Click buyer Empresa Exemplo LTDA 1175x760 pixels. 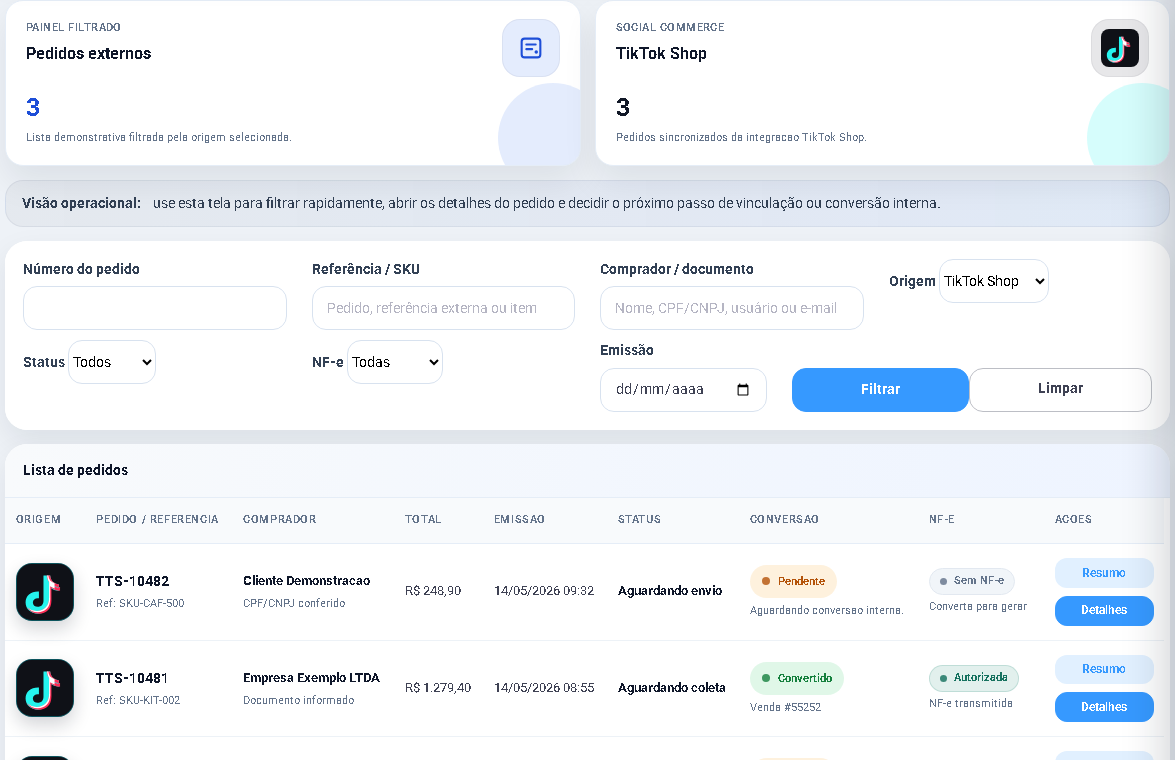pyautogui.click(x=312, y=678)
